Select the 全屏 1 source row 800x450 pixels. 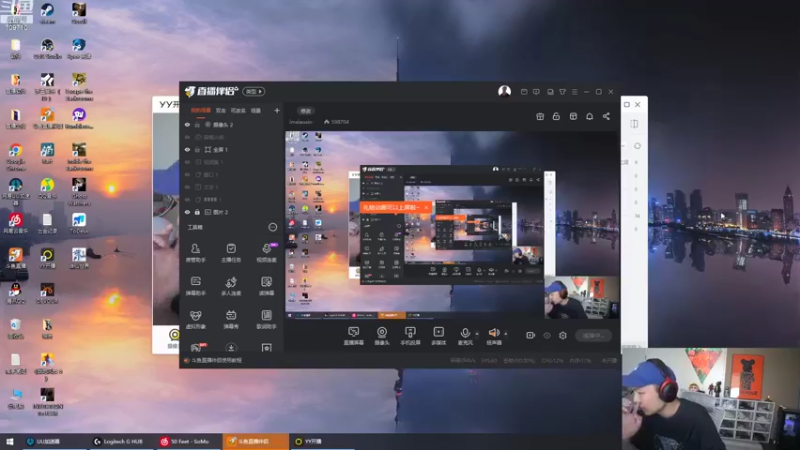click(232, 149)
